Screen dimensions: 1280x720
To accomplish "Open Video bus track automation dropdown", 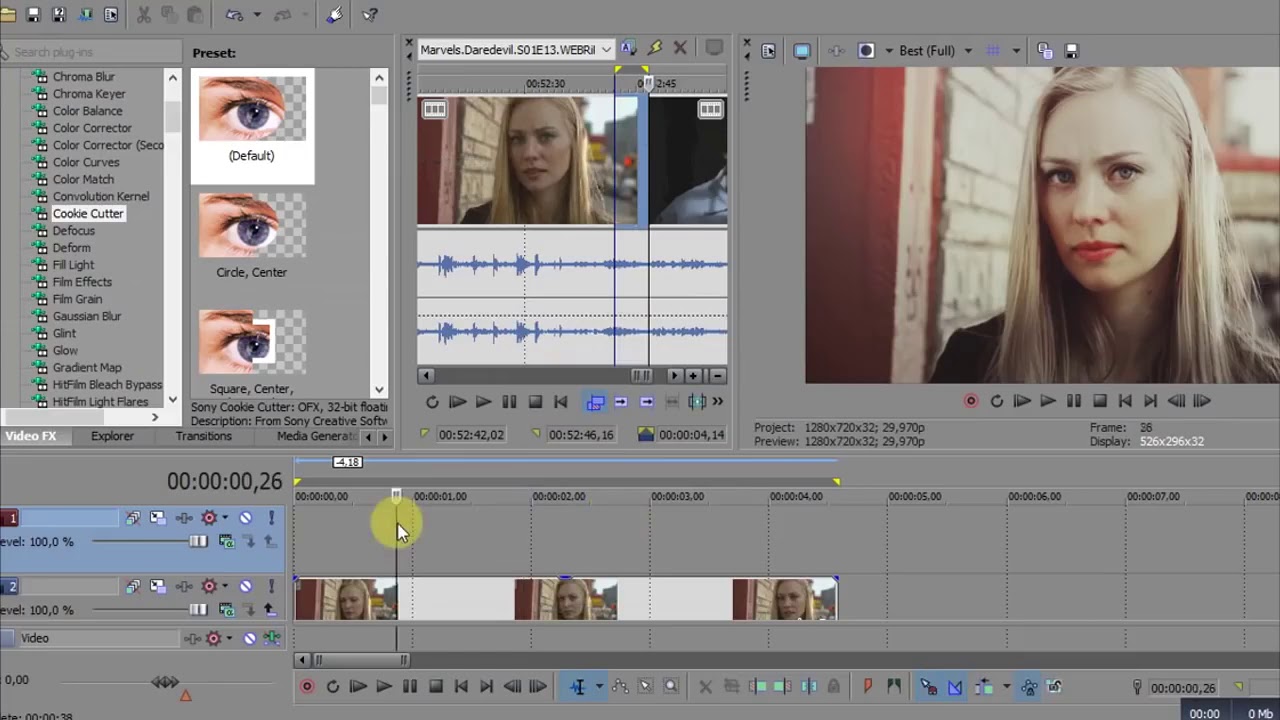I will pos(229,638).
